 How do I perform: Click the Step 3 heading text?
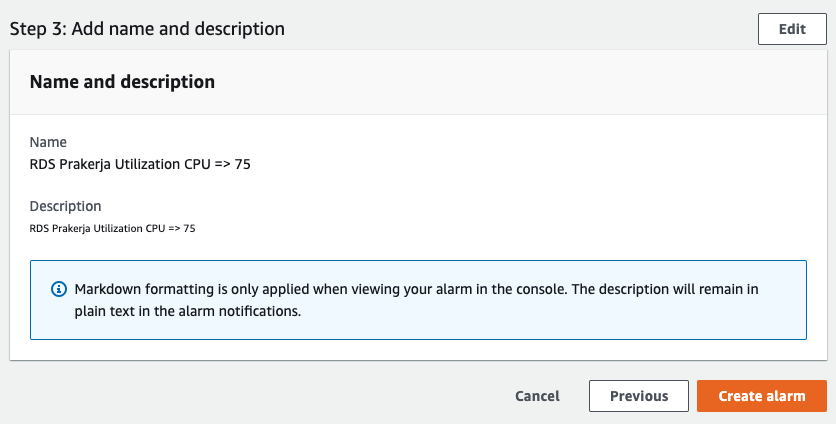(147, 29)
